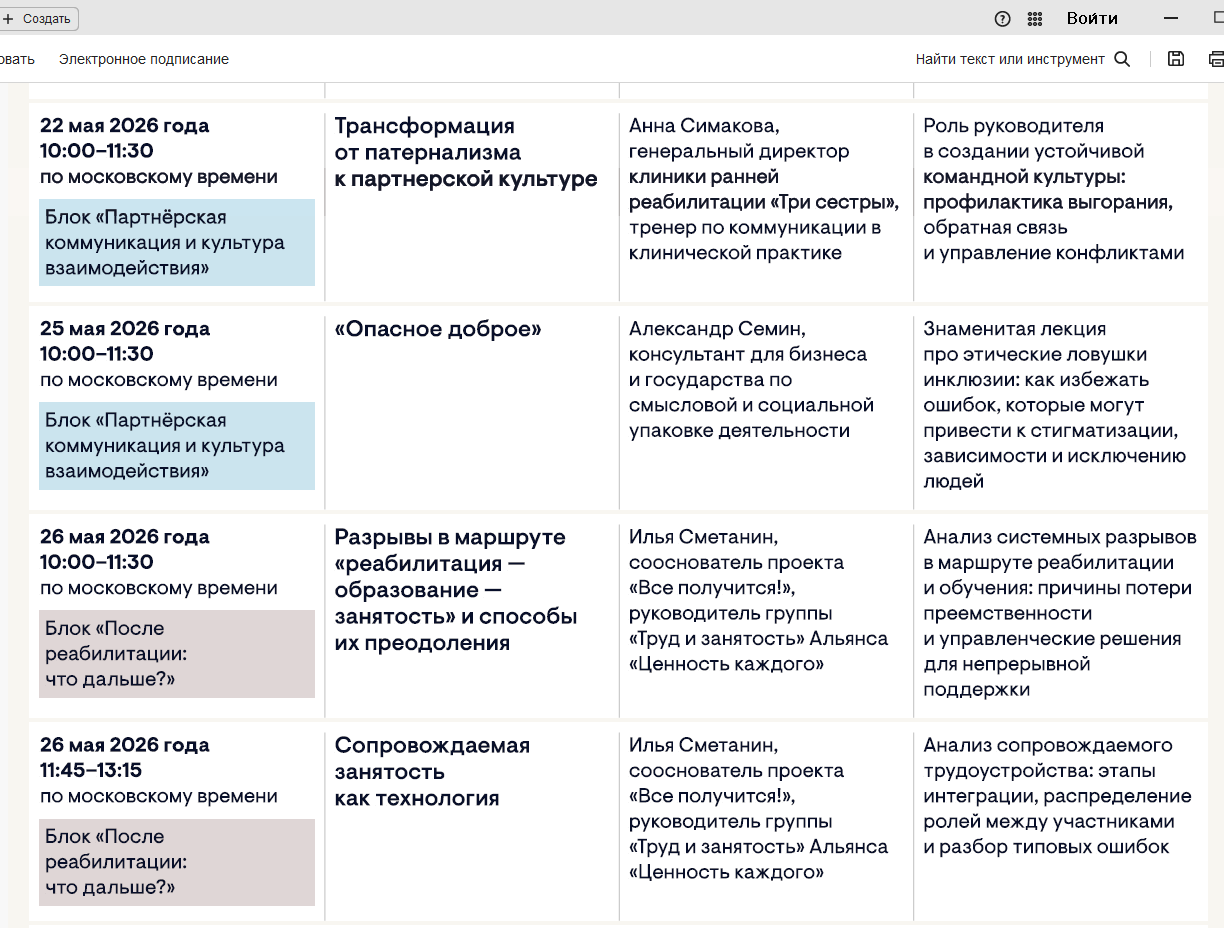Image resolution: width=1224 pixels, height=928 pixels.
Task: Click the blue block label under 25 мая
Action: 176,446
